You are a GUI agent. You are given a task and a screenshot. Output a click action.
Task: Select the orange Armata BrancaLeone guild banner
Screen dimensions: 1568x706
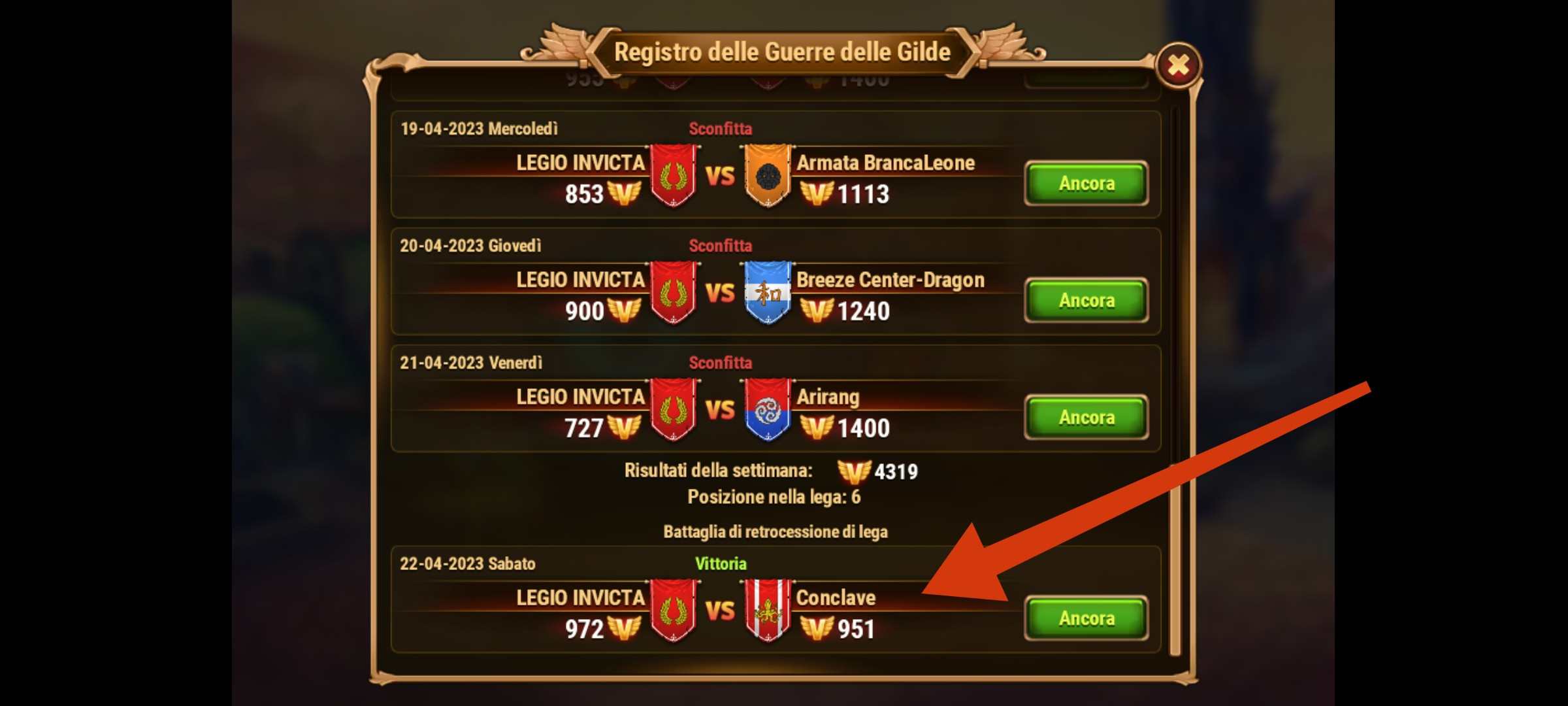(768, 175)
